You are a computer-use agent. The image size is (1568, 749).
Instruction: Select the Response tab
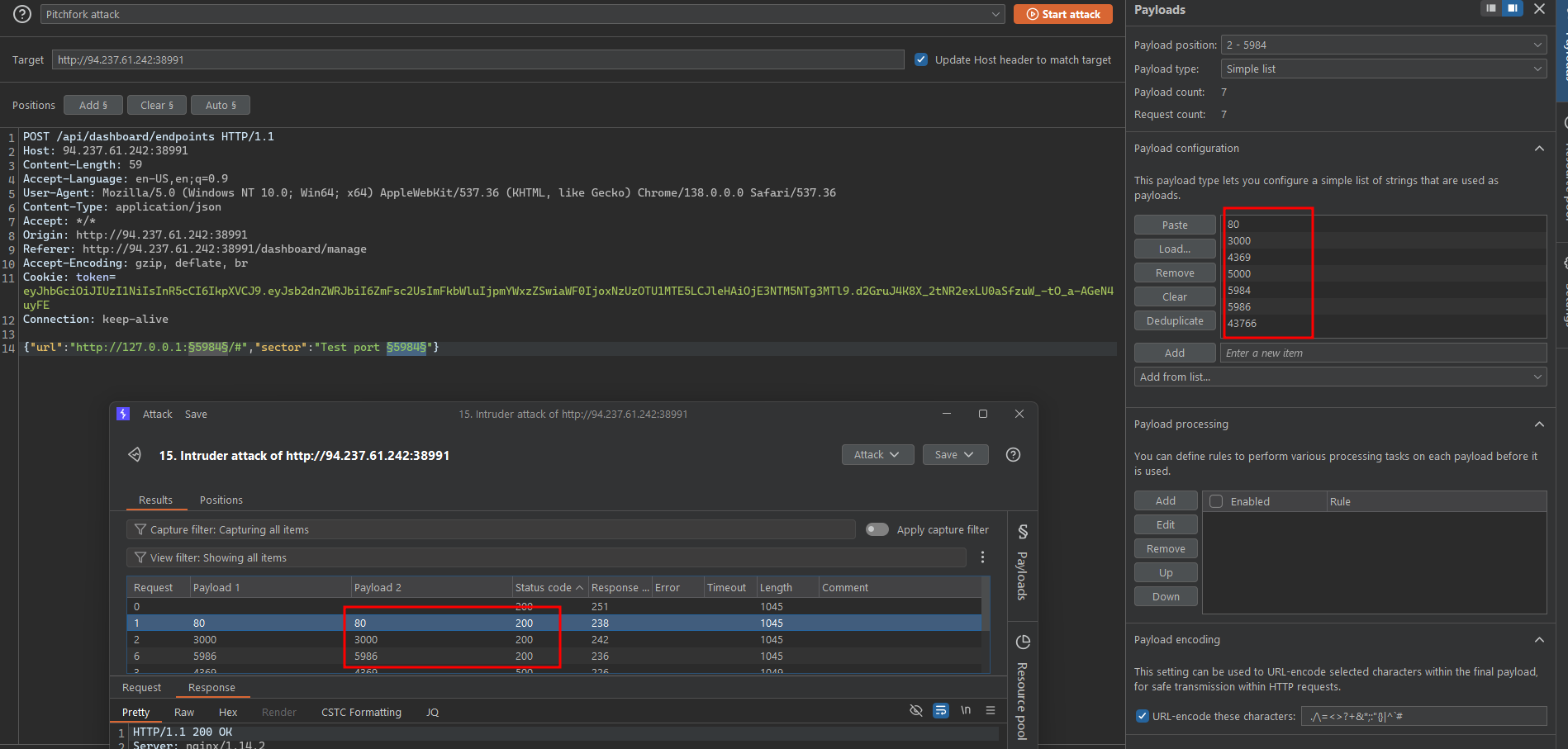pyautogui.click(x=211, y=687)
